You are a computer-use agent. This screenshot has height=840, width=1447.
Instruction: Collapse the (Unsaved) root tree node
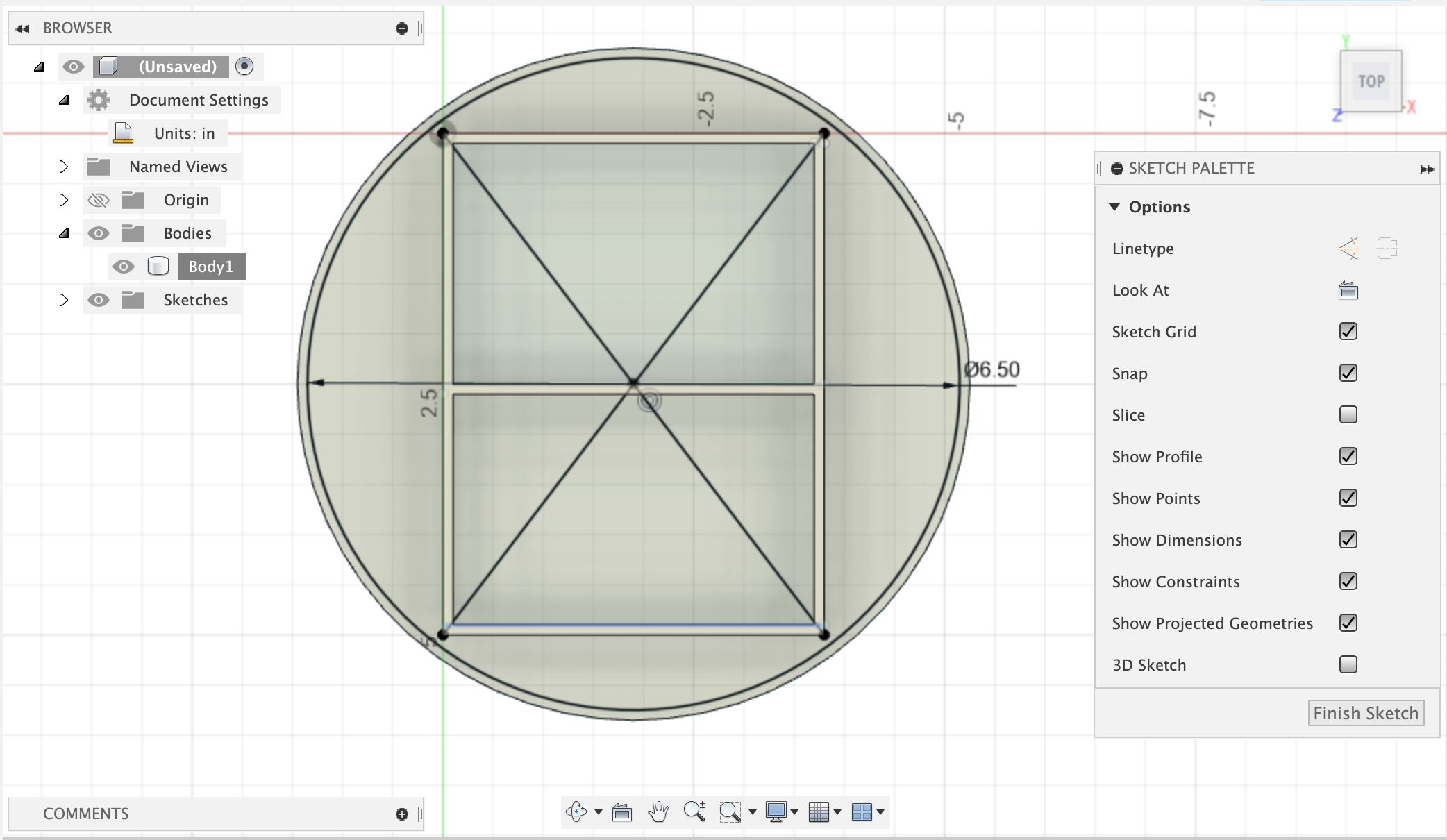[x=40, y=67]
